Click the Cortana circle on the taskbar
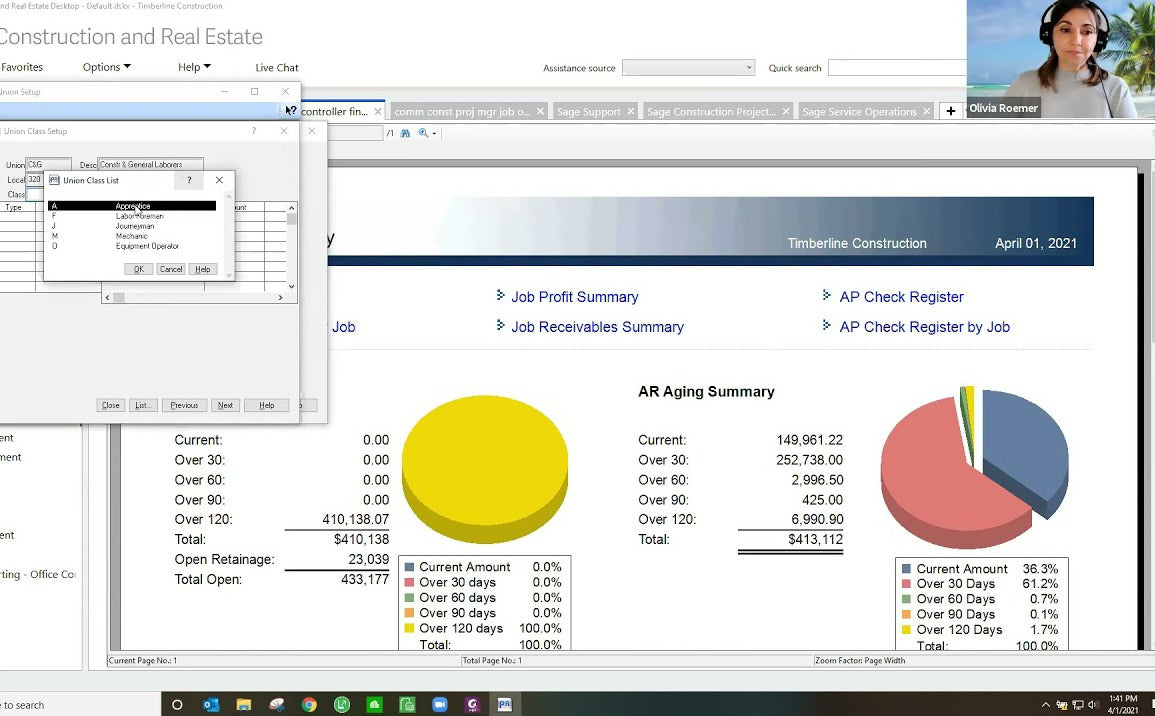 (177, 704)
